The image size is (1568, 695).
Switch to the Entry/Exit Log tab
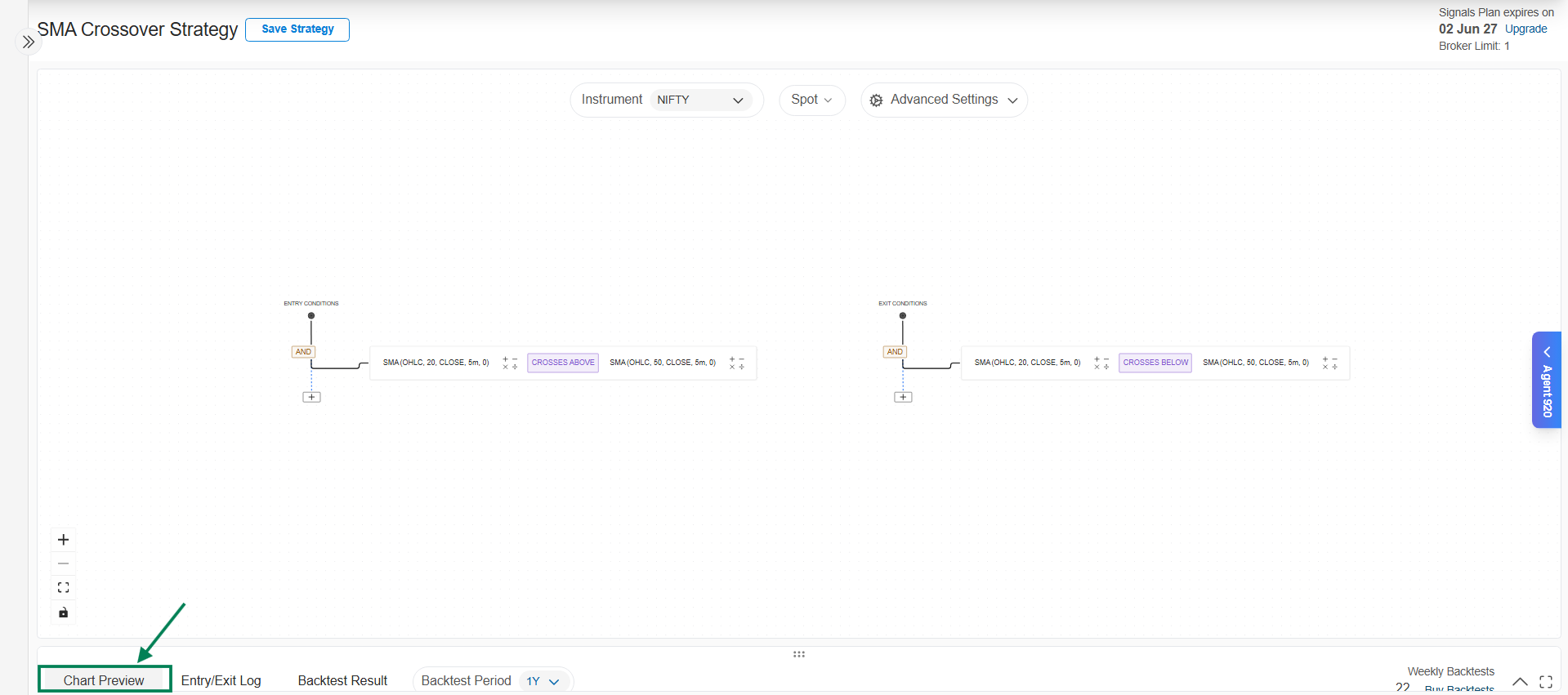click(221, 680)
